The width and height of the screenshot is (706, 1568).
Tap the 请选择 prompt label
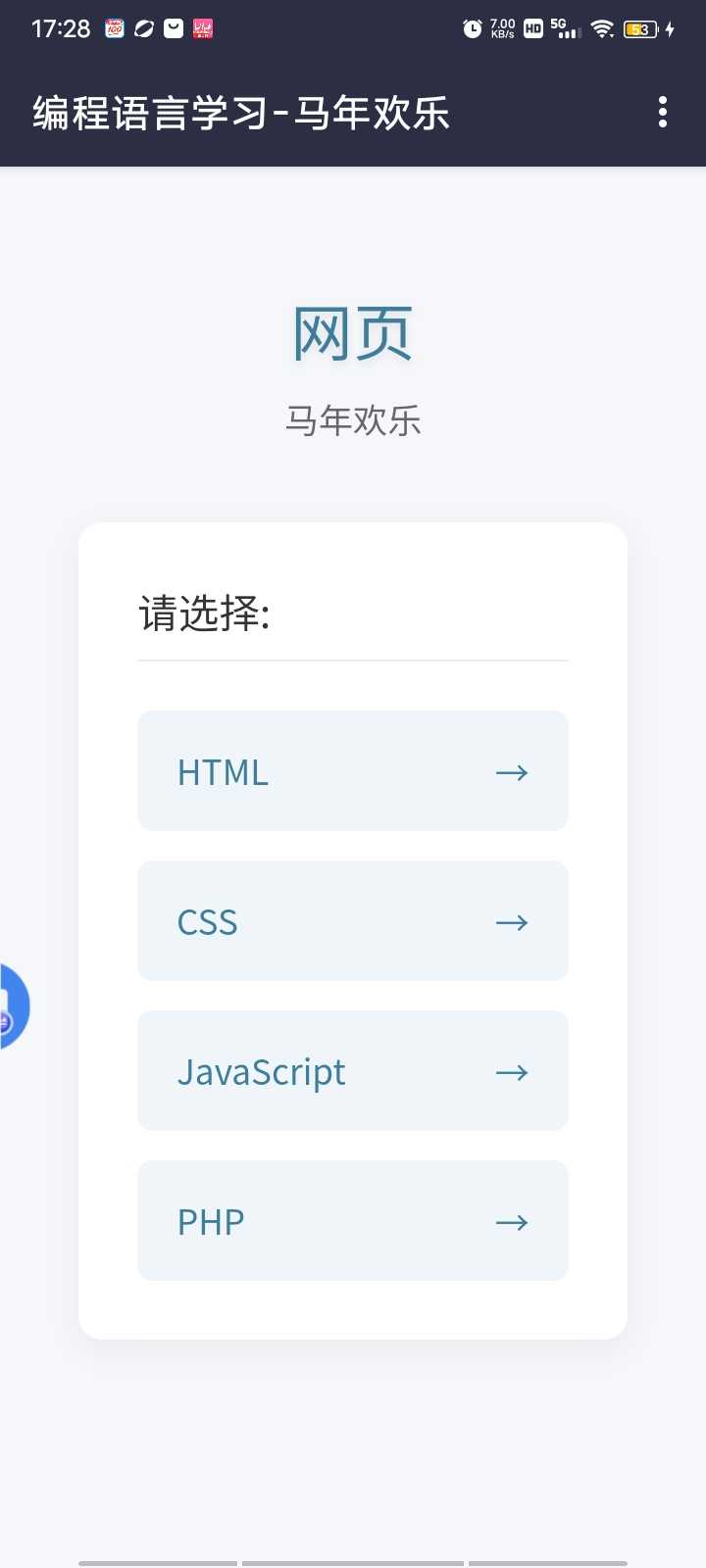coord(204,613)
